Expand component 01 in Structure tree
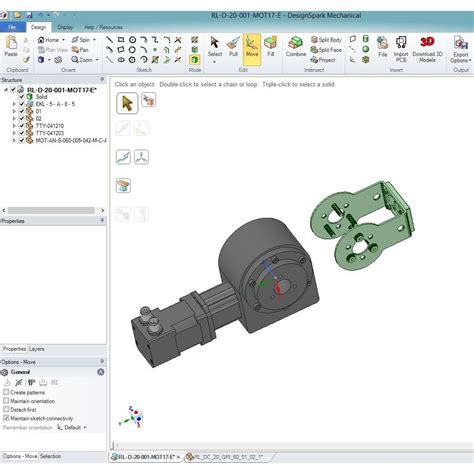Screen dimensions: 474x474 [x=14, y=111]
